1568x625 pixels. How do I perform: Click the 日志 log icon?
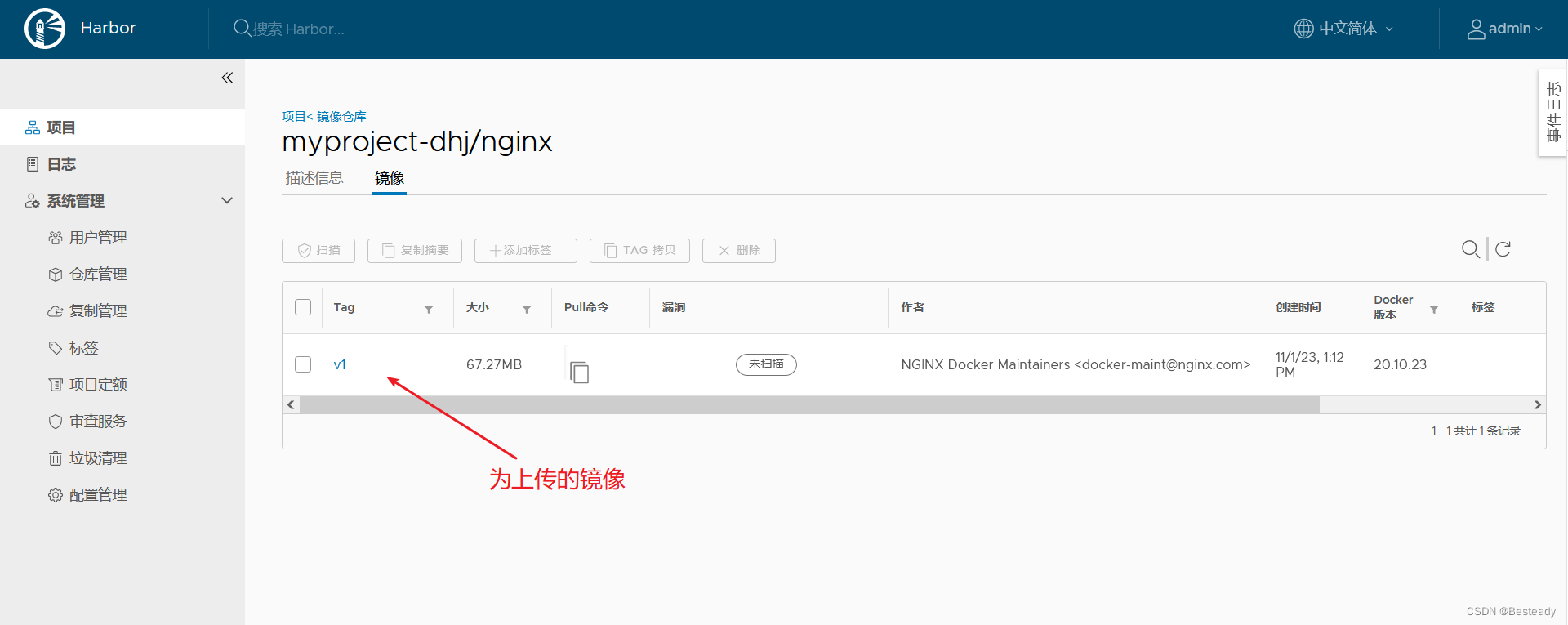coord(33,164)
